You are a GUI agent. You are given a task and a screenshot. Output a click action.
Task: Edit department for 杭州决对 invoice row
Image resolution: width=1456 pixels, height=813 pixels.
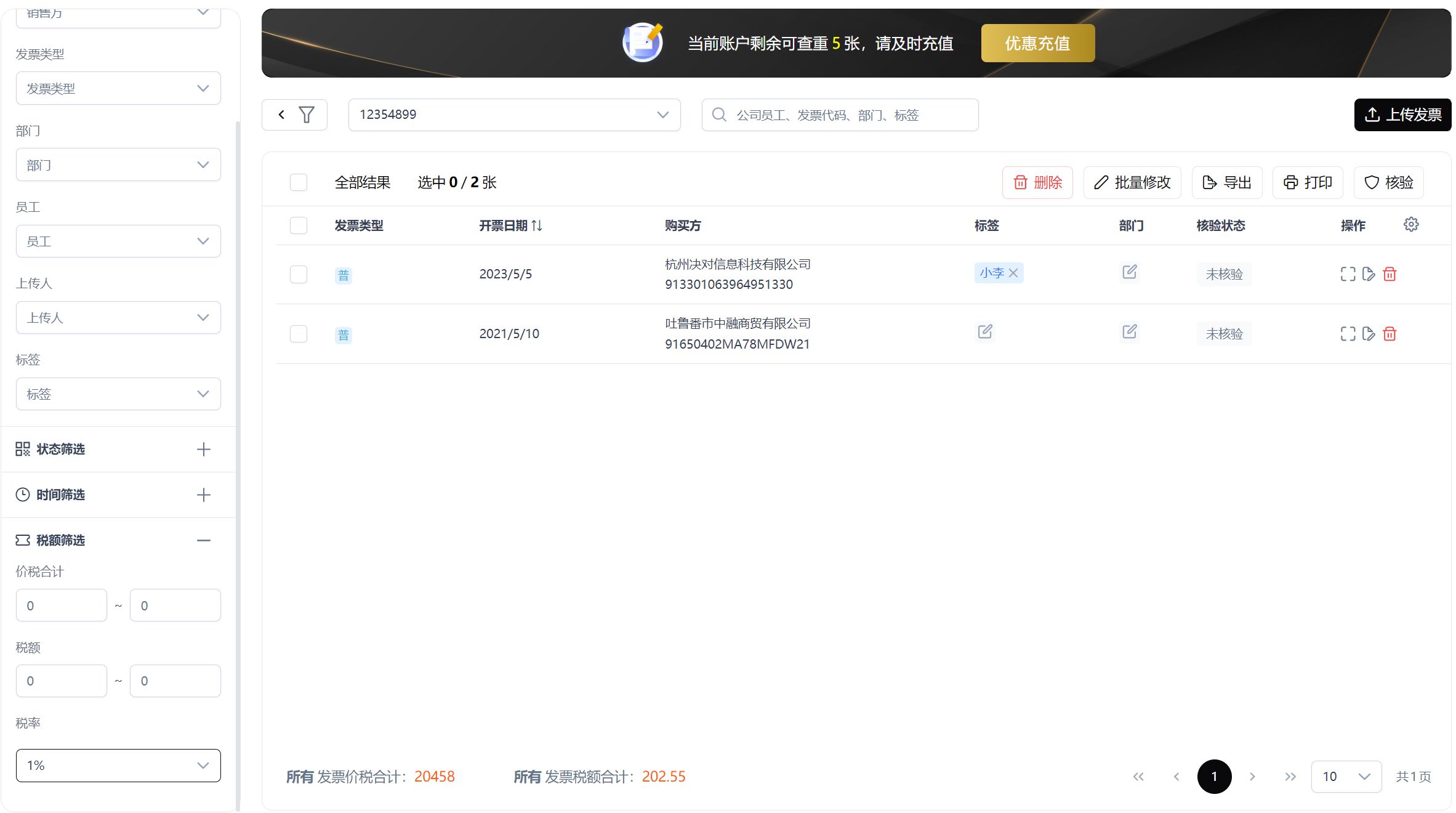pos(1130,272)
